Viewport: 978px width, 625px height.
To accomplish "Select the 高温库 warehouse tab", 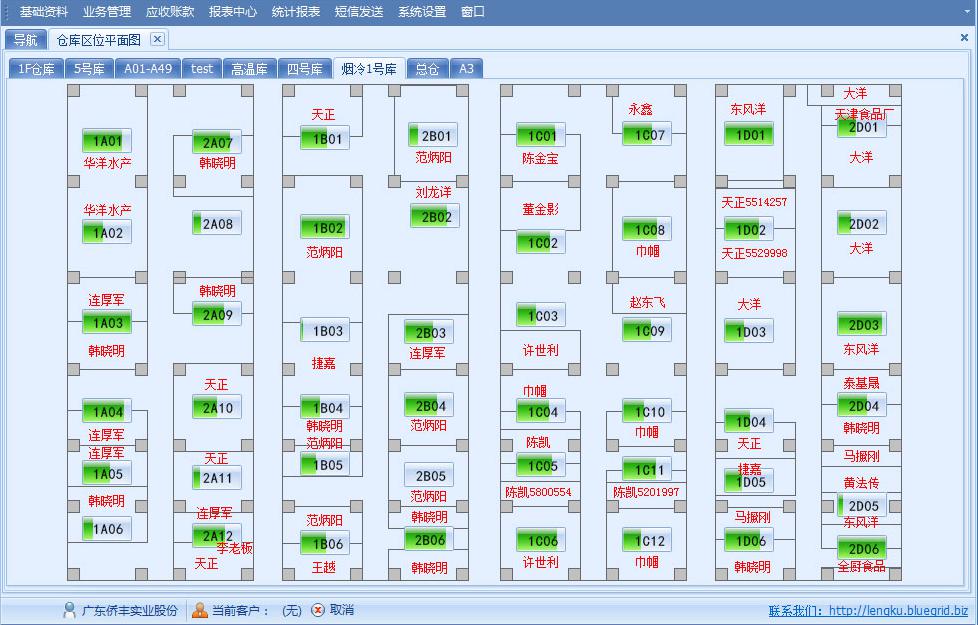I will 249,69.
